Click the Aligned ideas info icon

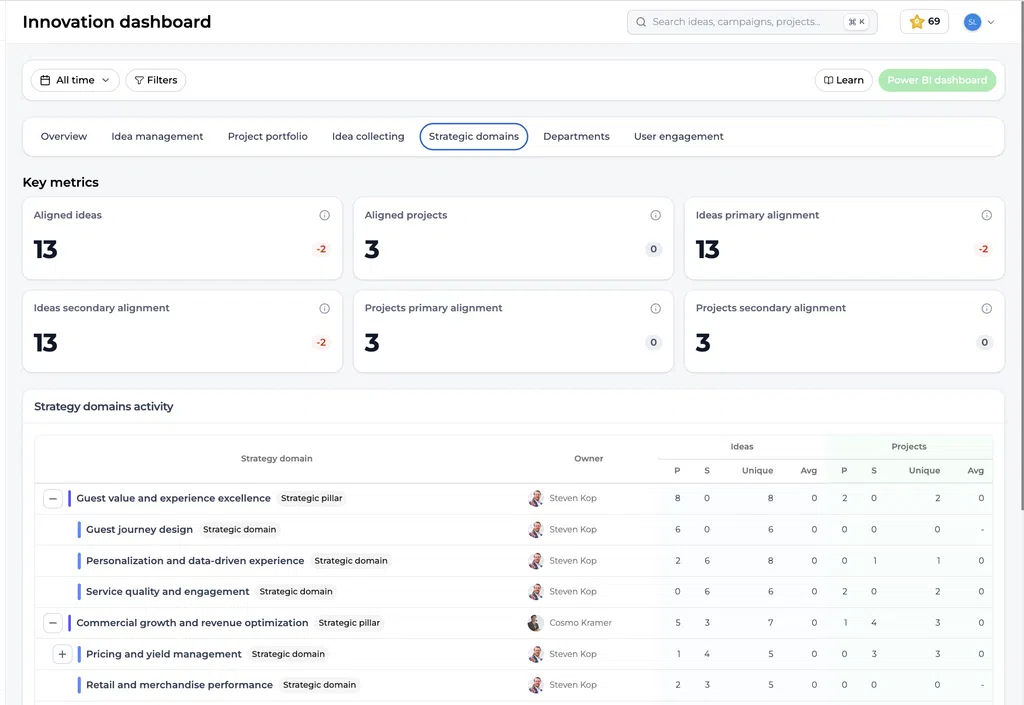[x=325, y=215]
